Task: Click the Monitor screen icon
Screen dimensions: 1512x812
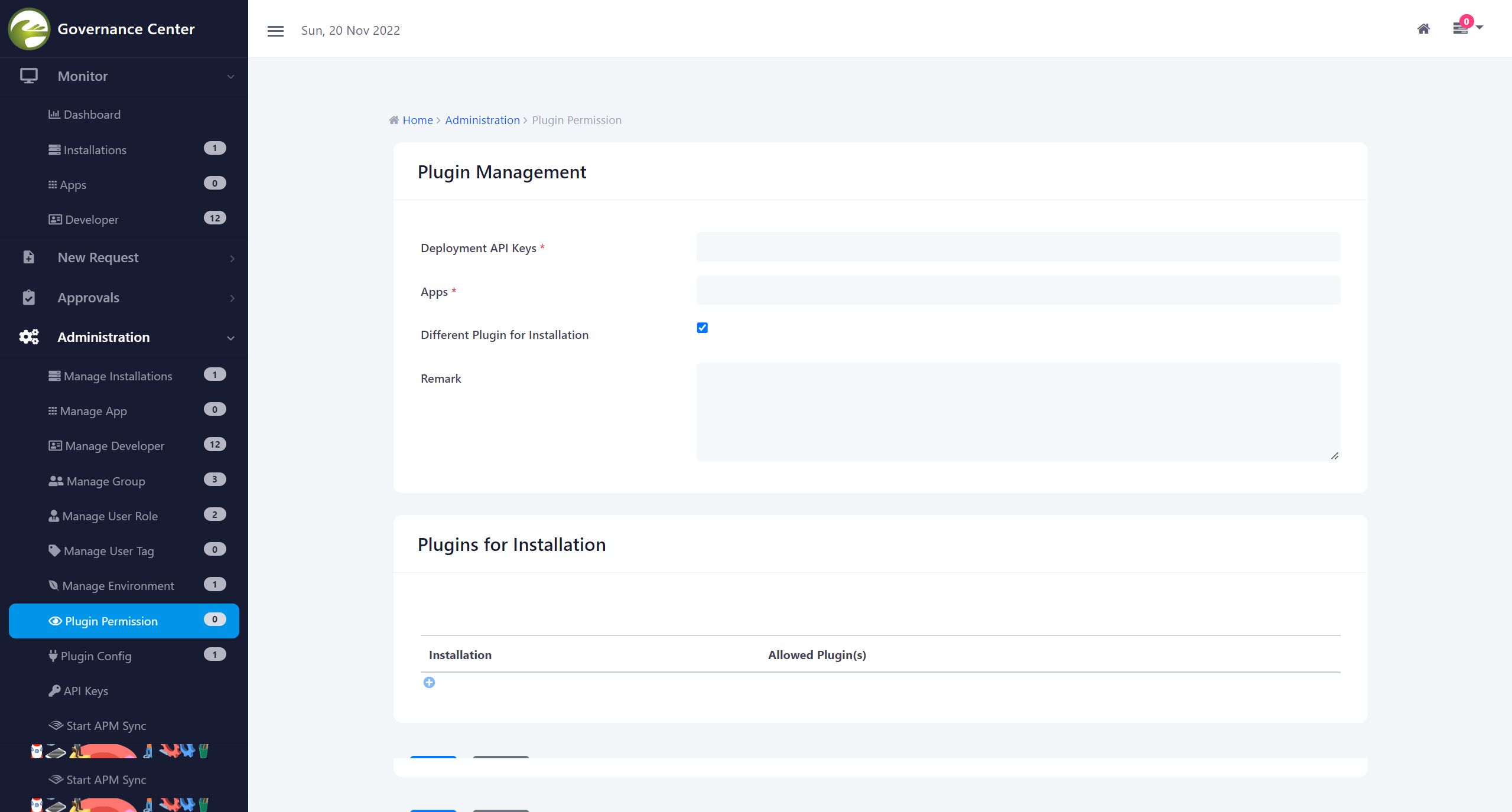Action: 28,76
